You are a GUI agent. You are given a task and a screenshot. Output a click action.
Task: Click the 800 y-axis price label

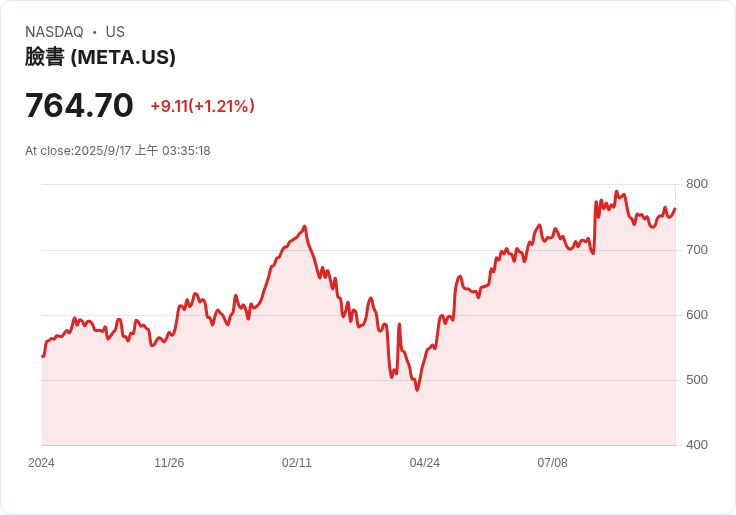click(697, 184)
